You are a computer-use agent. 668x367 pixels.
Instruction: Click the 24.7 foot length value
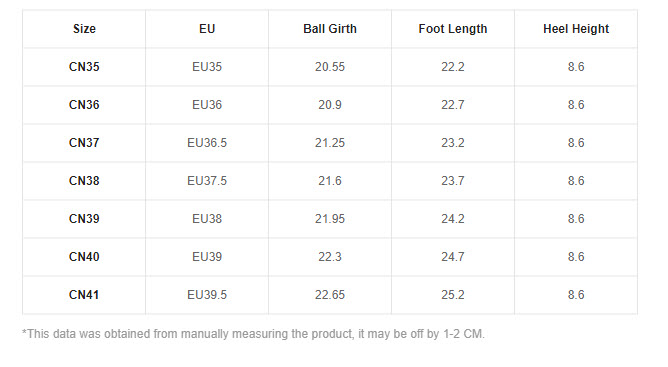click(x=452, y=257)
